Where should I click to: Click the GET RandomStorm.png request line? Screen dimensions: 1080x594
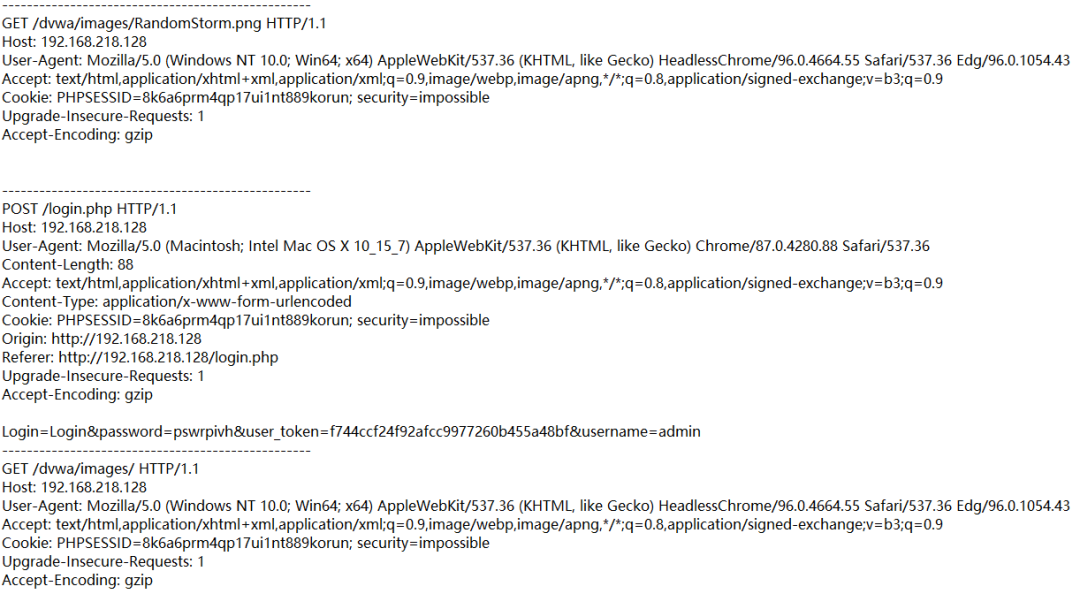[164, 23]
